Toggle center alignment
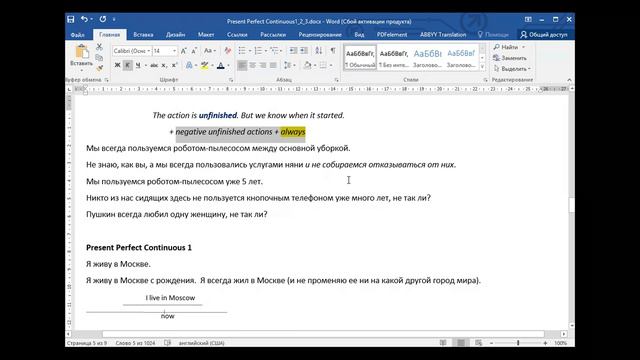Viewport: 640px width, 360px height. 253,65
